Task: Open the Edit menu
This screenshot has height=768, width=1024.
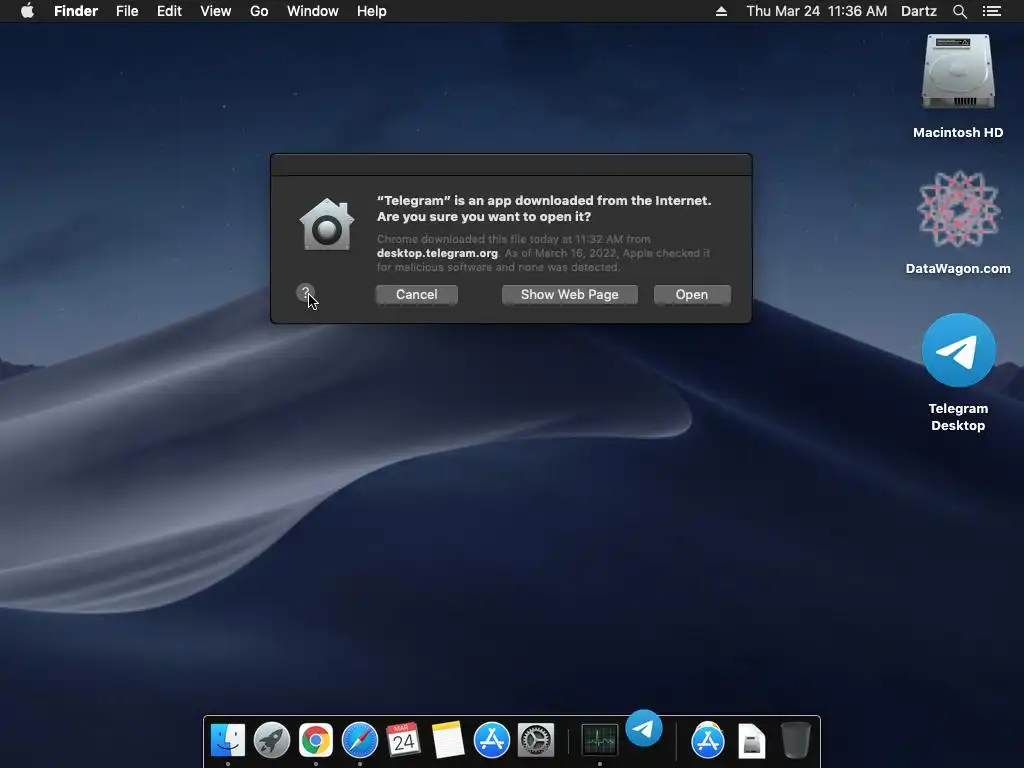Action: click(x=169, y=11)
